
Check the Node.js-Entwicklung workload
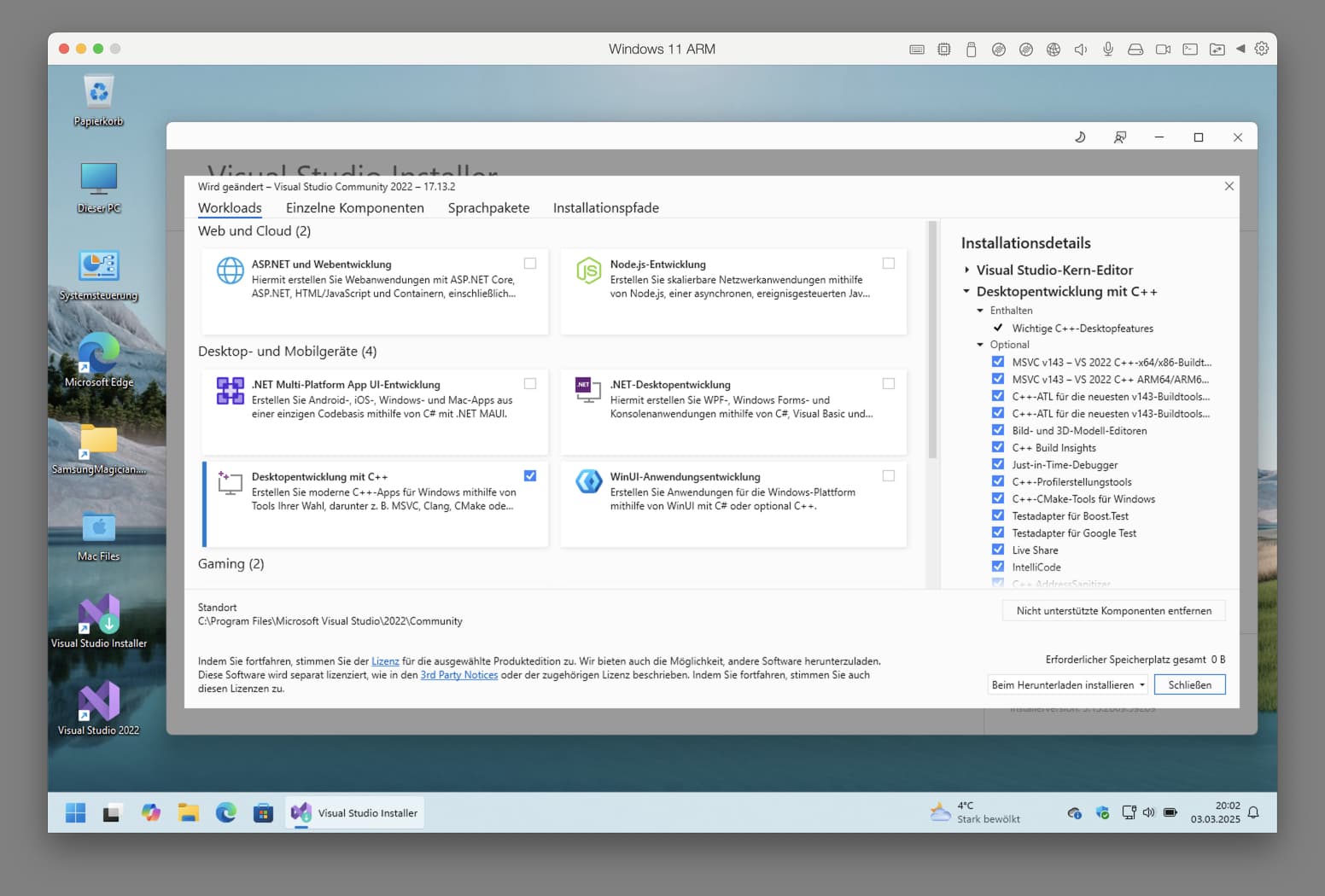pyautogui.click(x=889, y=264)
